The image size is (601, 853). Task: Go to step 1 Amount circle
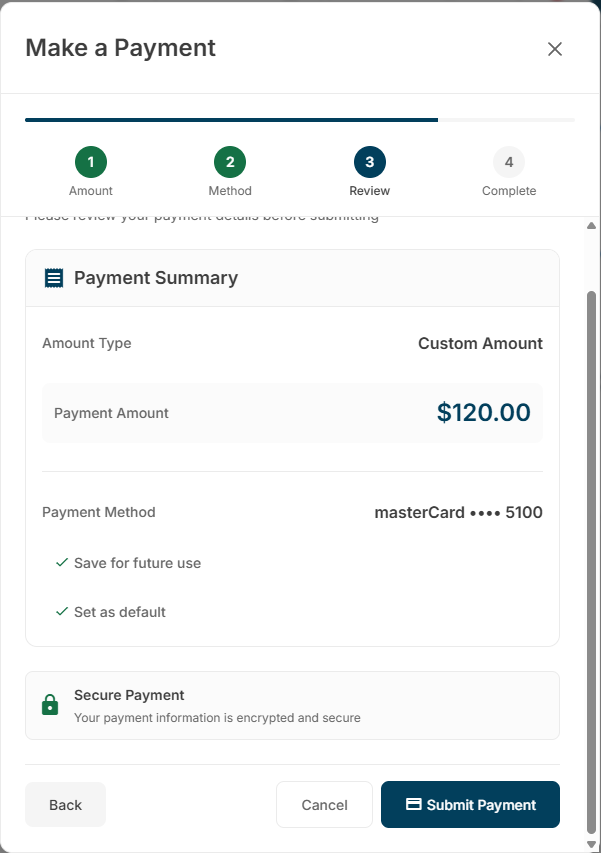click(x=91, y=162)
